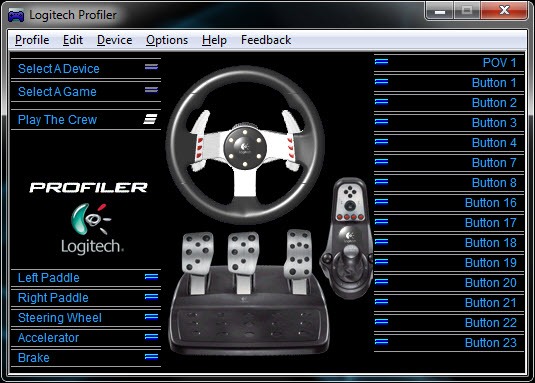The image size is (535, 383).
Task: Click the blue indicator next to POV 1
Action: tap(381, 62)
